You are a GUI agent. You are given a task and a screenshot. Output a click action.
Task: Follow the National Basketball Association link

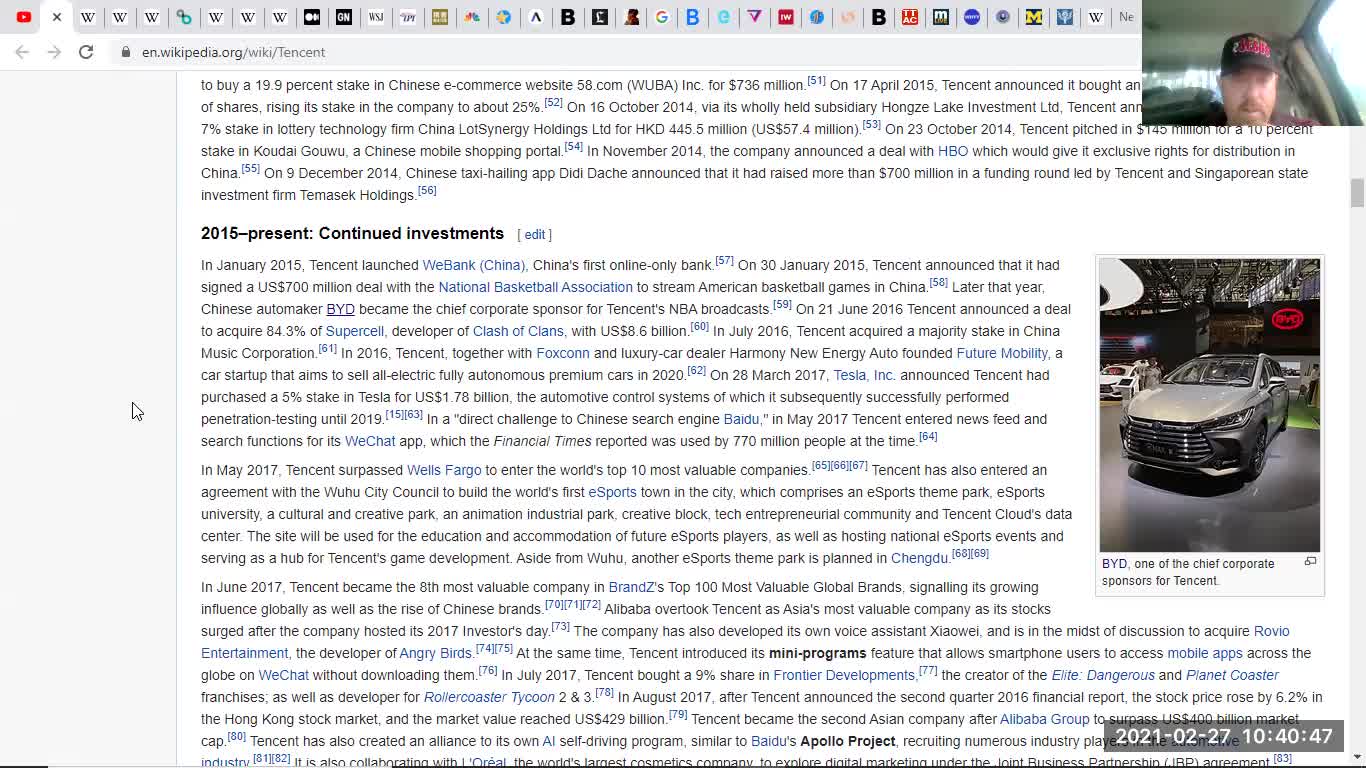[536, 287]
